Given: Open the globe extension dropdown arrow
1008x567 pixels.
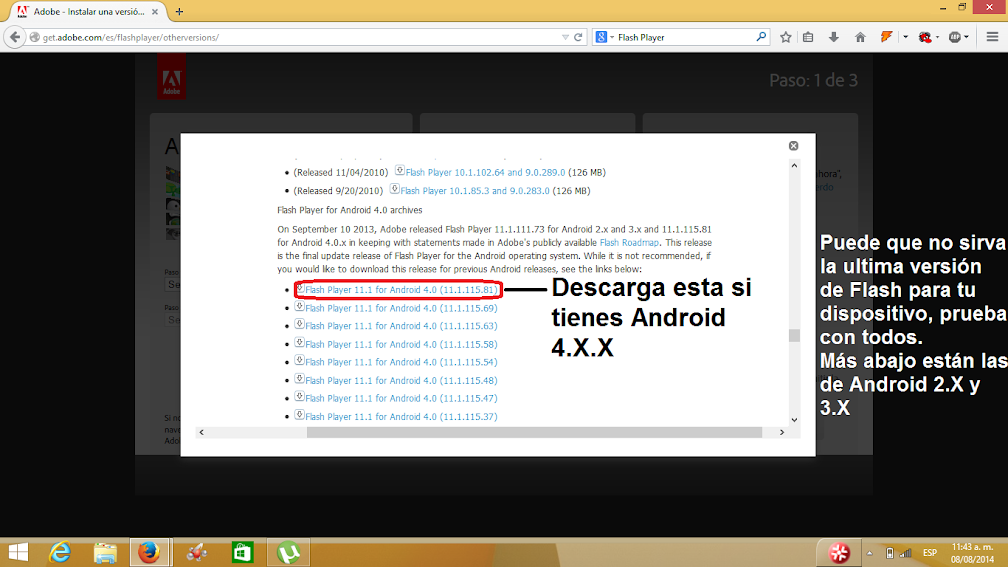Looking at the screenshot, I should (966, 37).
